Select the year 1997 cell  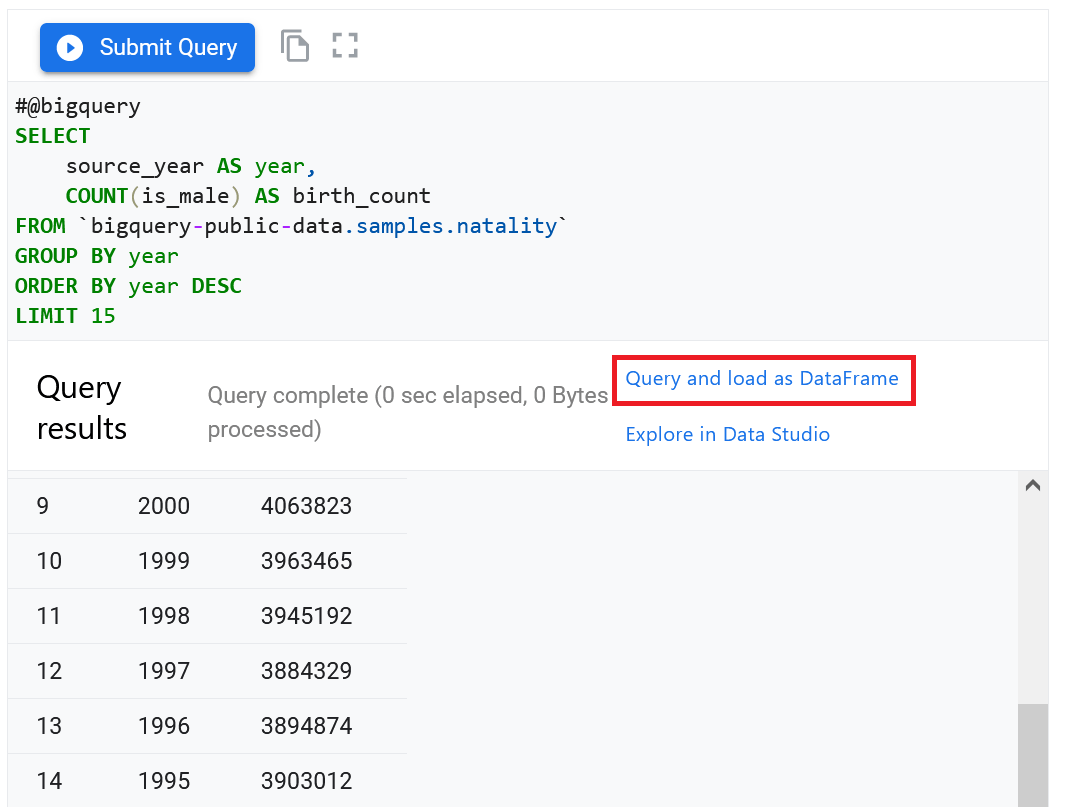164,671
